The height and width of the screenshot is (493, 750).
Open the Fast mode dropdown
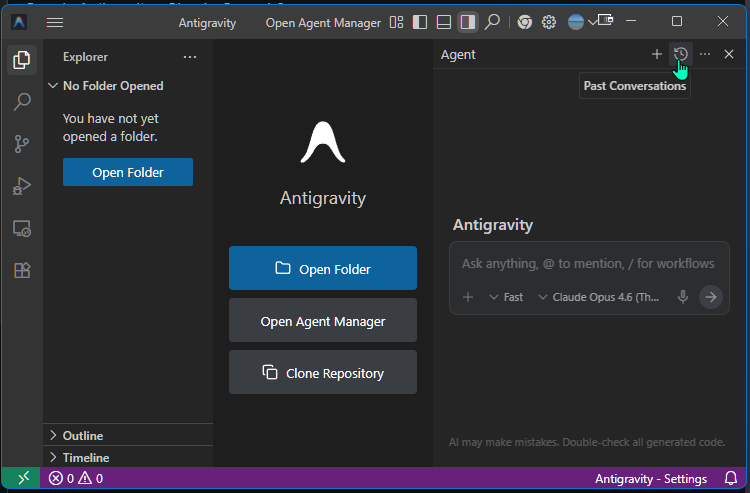(506, 297)
